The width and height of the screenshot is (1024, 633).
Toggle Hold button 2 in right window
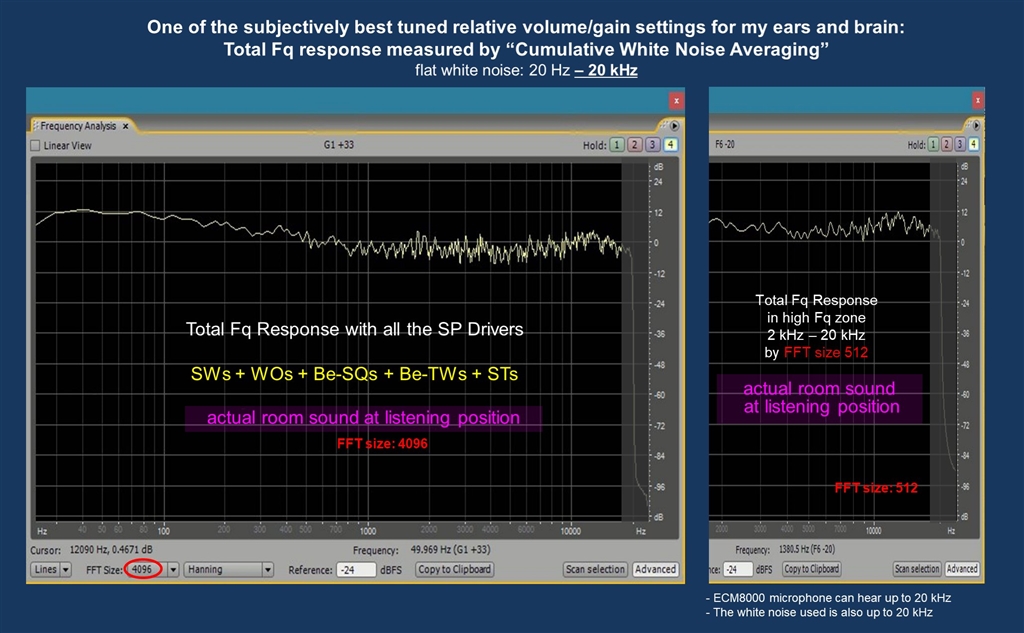coord(947,144)
